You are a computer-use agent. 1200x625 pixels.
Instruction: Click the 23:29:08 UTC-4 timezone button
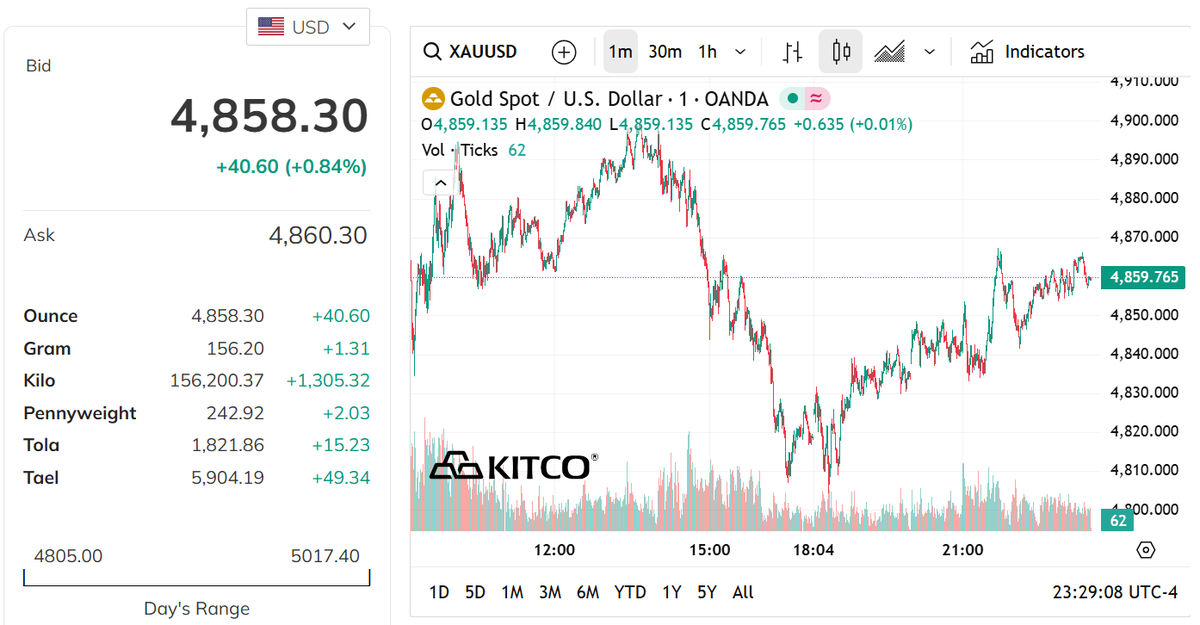(x=1115, y=592)
